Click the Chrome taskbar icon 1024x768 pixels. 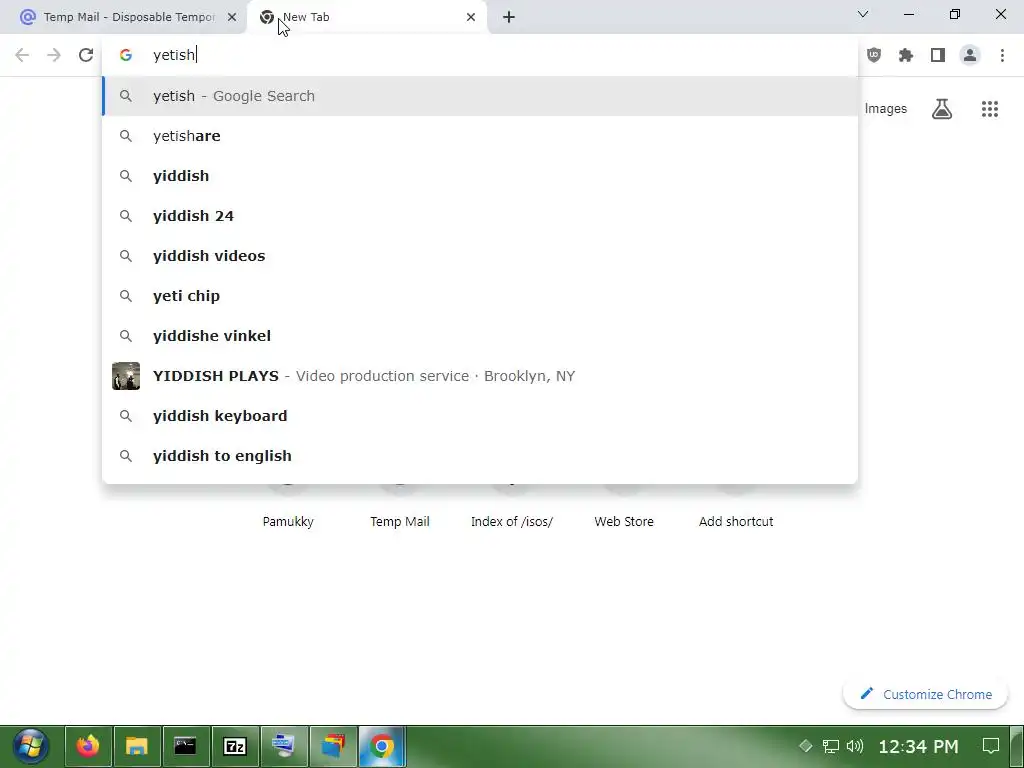[x=382, y=746]
